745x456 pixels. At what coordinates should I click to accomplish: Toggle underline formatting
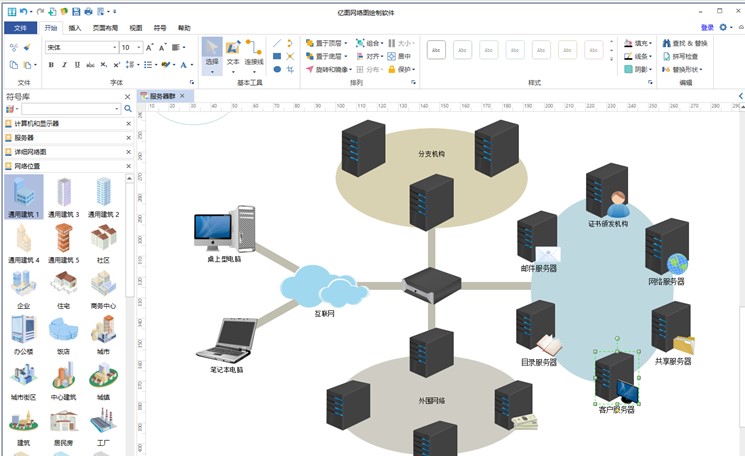pos(77,65)
